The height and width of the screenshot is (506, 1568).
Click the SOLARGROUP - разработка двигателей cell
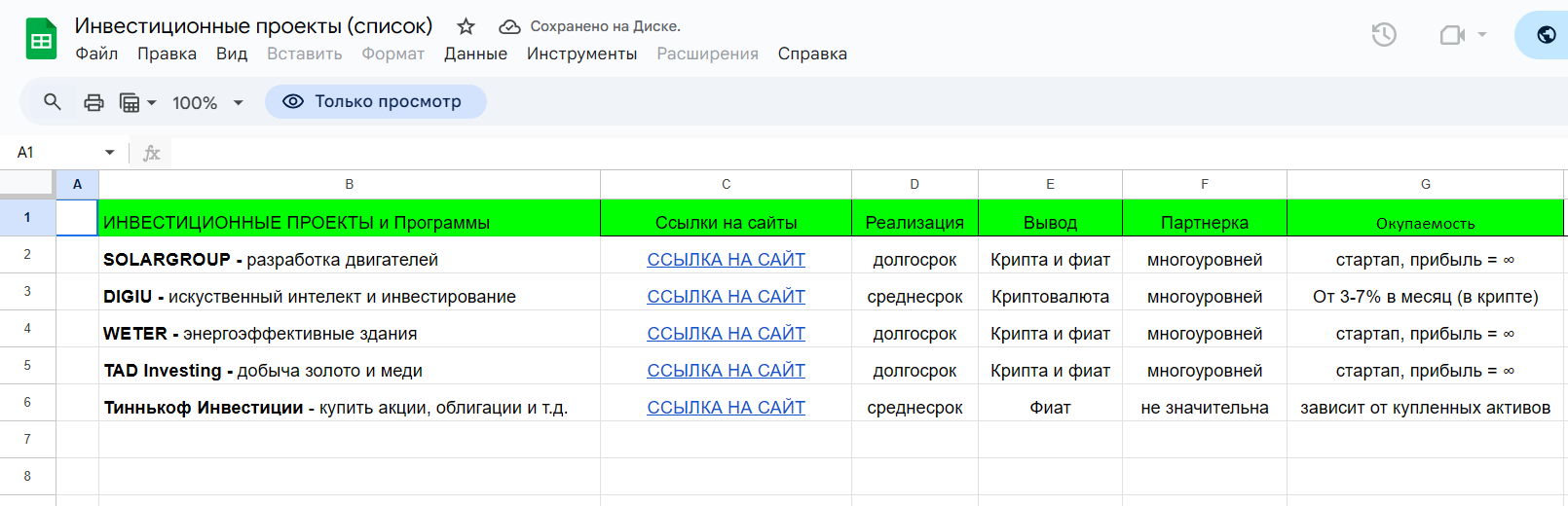click(x=350, y=255)
